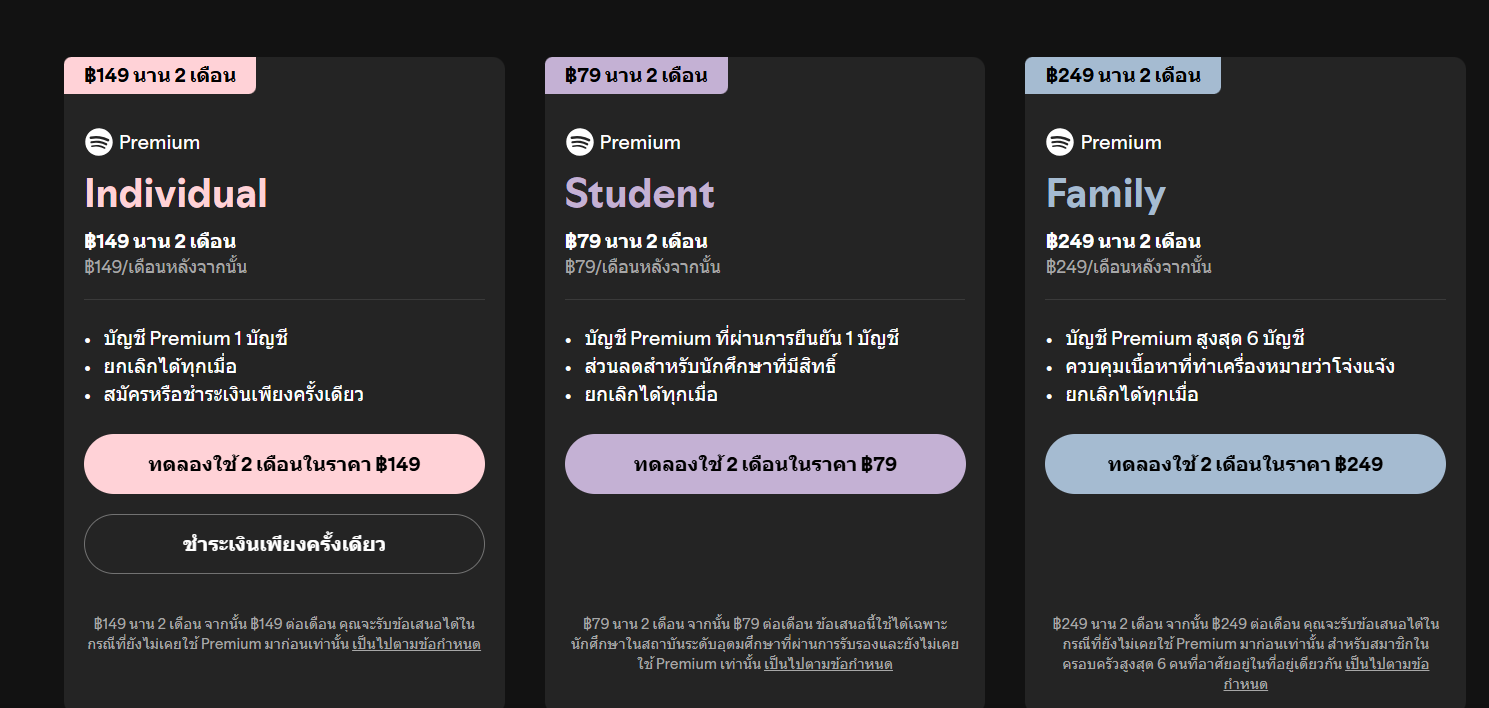Screen dimensions: 1489x708
Task: Select the Family plan heading
Action: point(1106,194)
